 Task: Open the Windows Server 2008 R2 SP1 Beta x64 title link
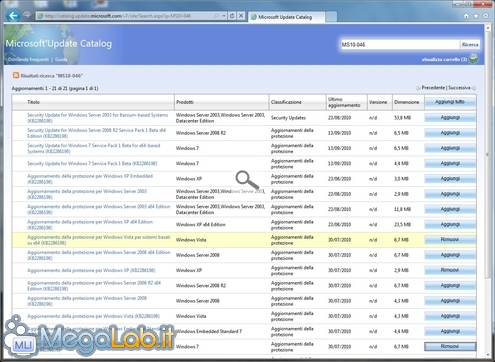pyautogui.click(x=96, y=133)
